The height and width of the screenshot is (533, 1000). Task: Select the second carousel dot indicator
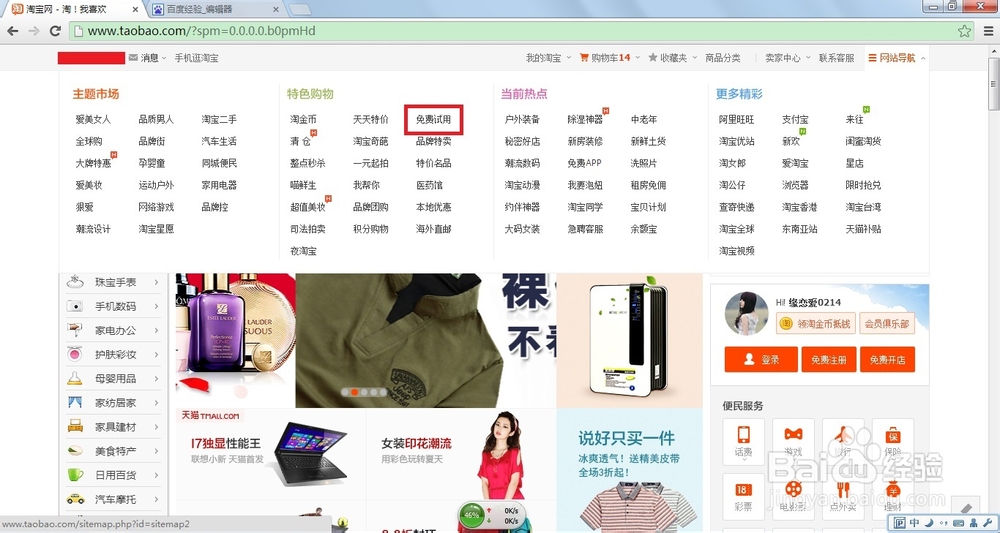pyautogui.click(x=355, y=392)
